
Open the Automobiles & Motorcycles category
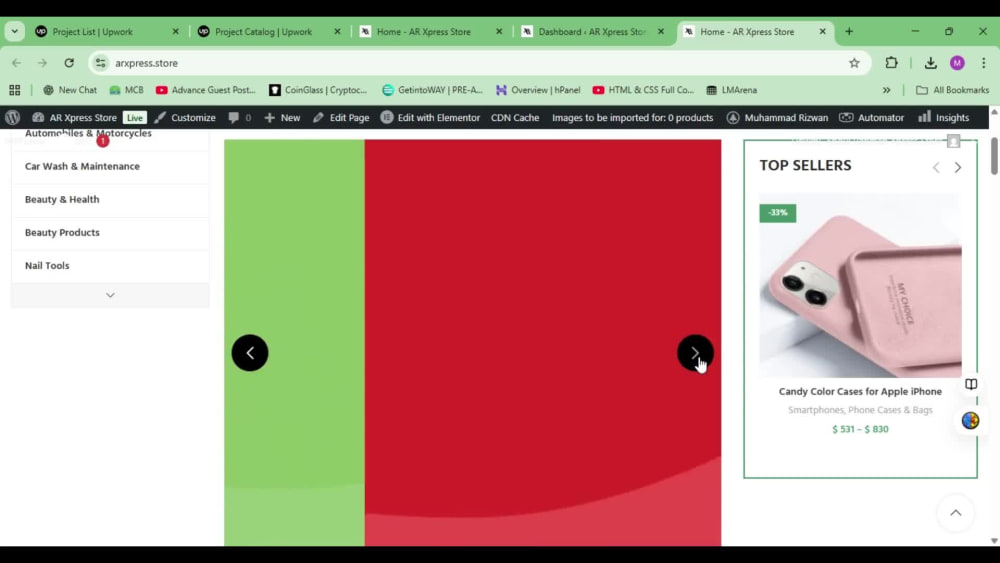coord(89,133)
